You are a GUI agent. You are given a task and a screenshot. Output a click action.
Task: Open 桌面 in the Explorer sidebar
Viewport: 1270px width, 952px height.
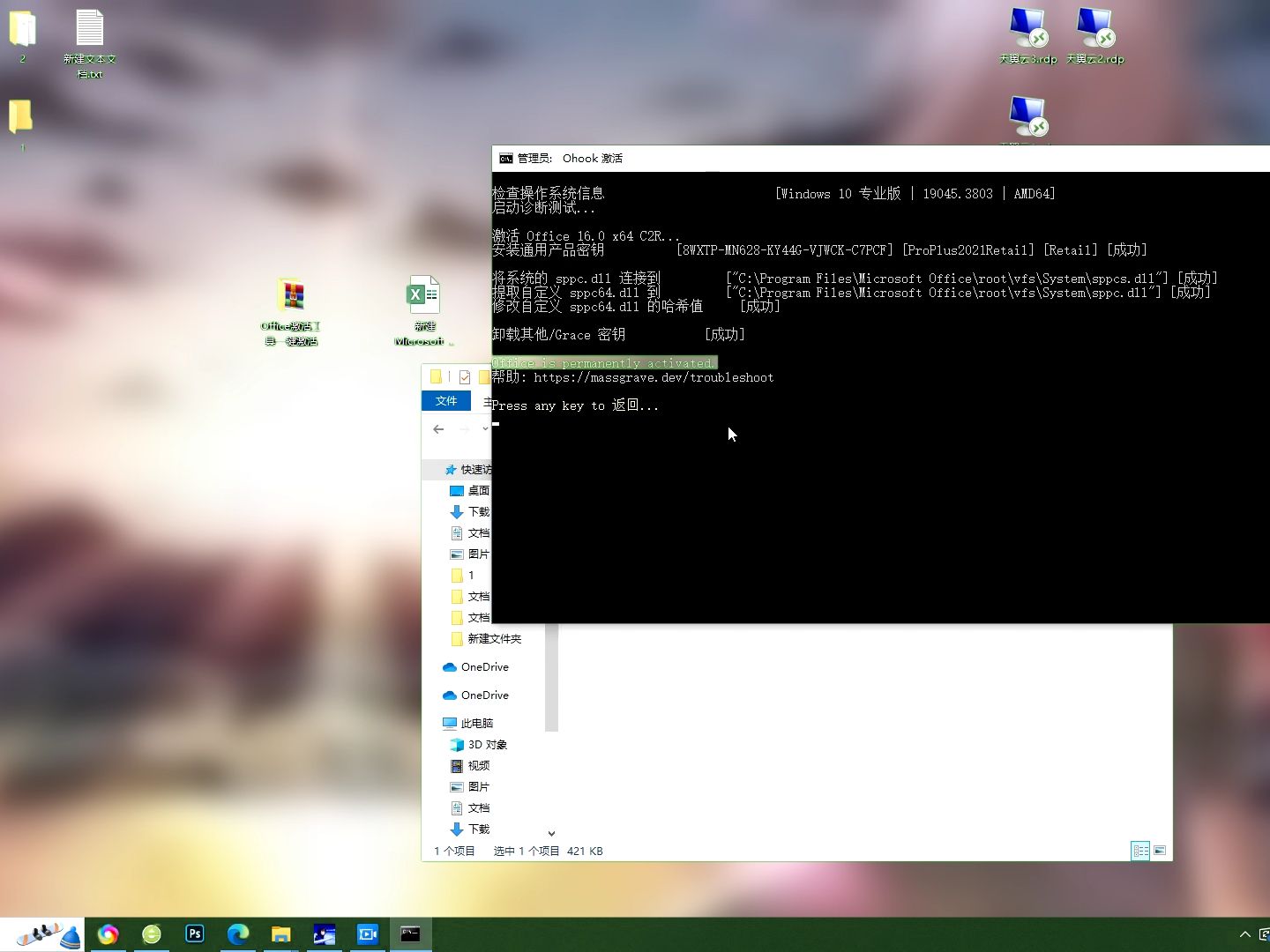pos(469,491)
